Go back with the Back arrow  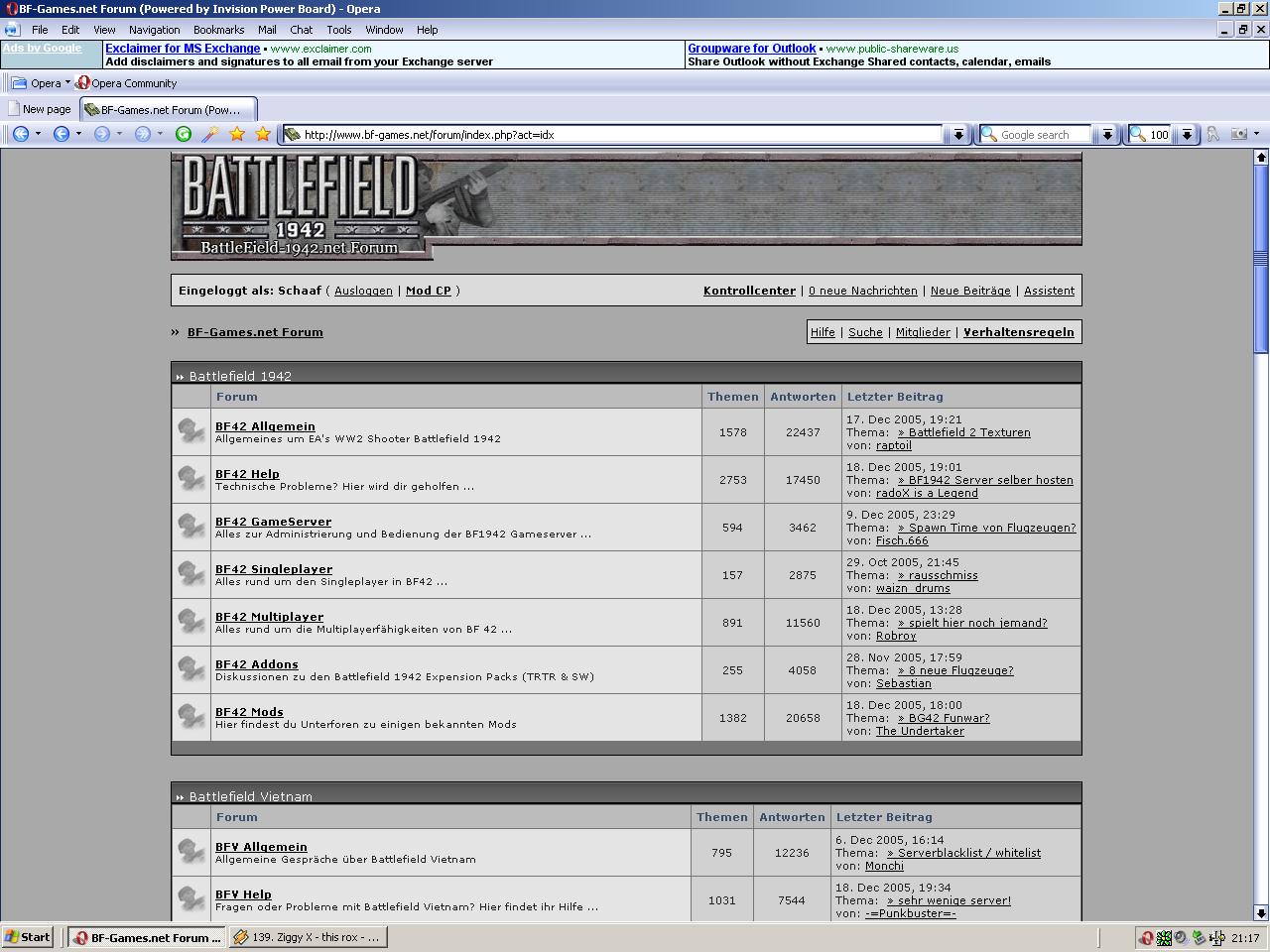[62, 134]
